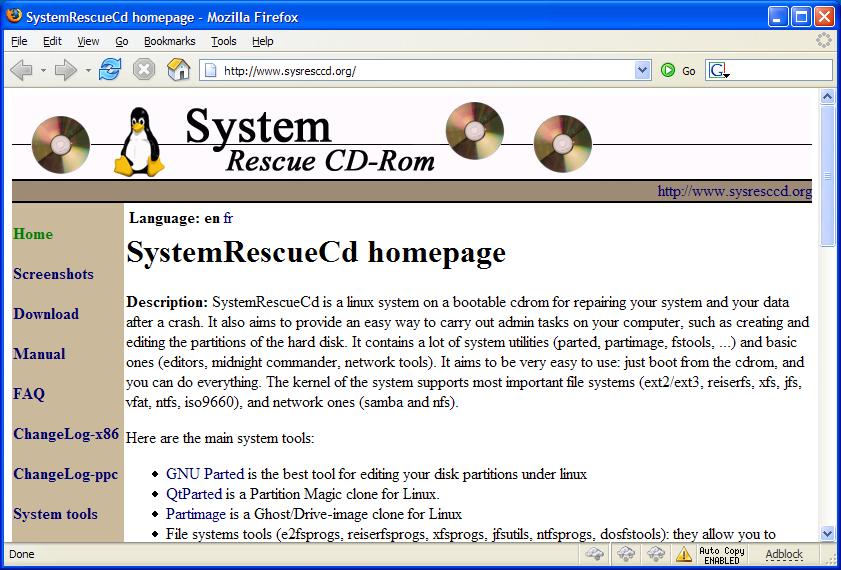Screen dimensions: 841x570
Task: Click the Forward arrow button
Action: coord(66,70)
